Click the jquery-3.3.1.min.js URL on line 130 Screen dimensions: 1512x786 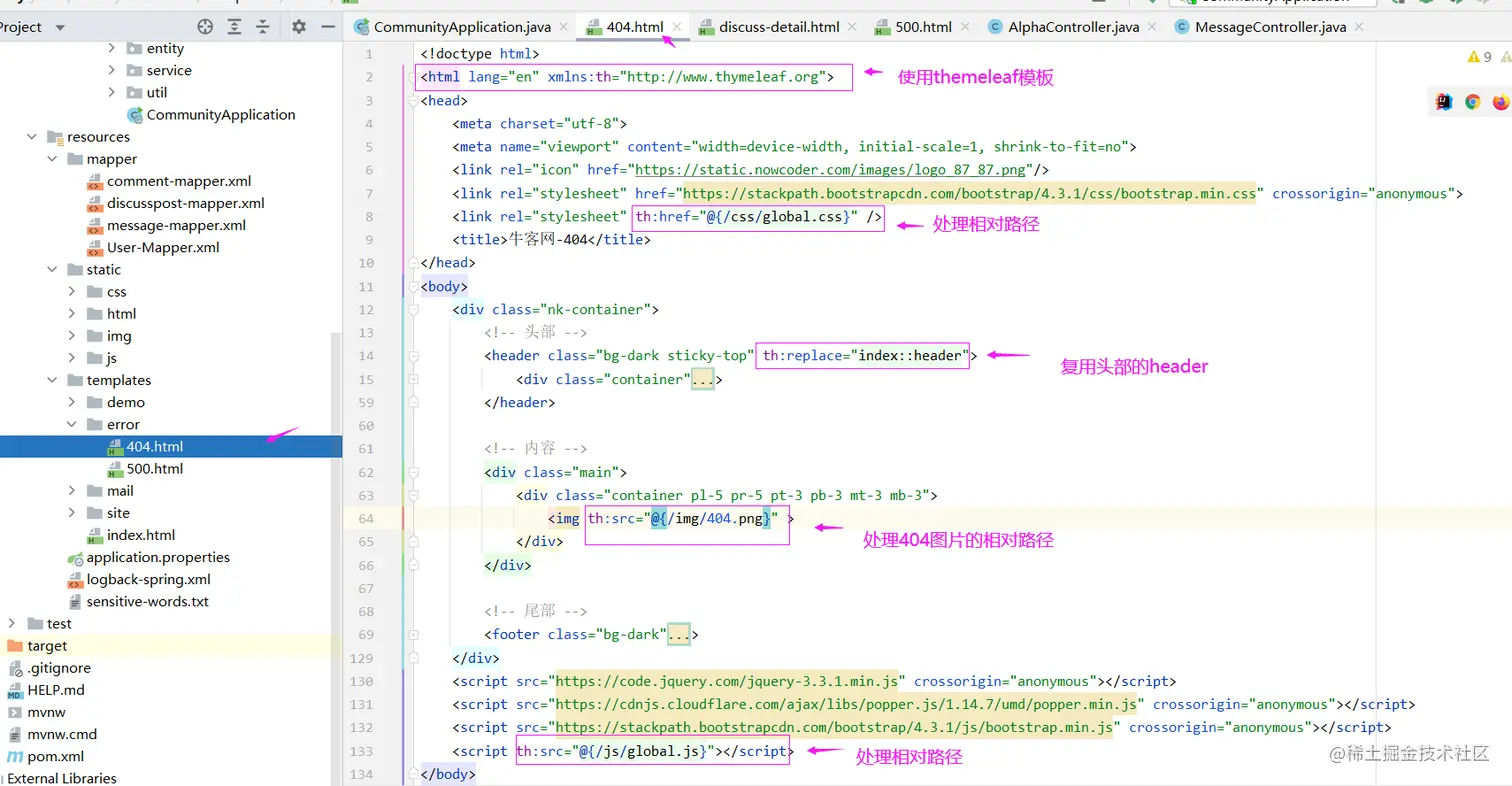point(727,681)
